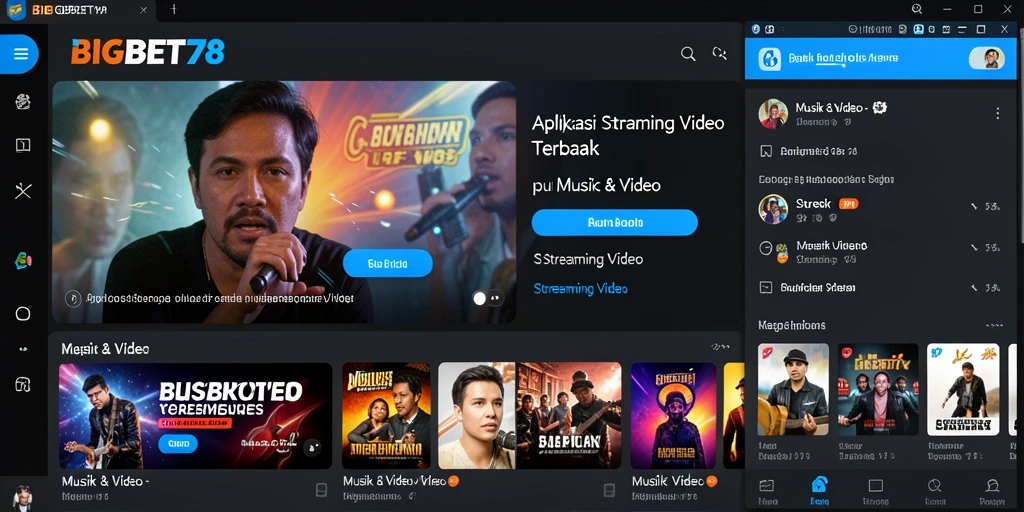Click the highlighted blue icon in panel title bar
The height and width of the screenshot is (512, 1024).
pos(919,29)
